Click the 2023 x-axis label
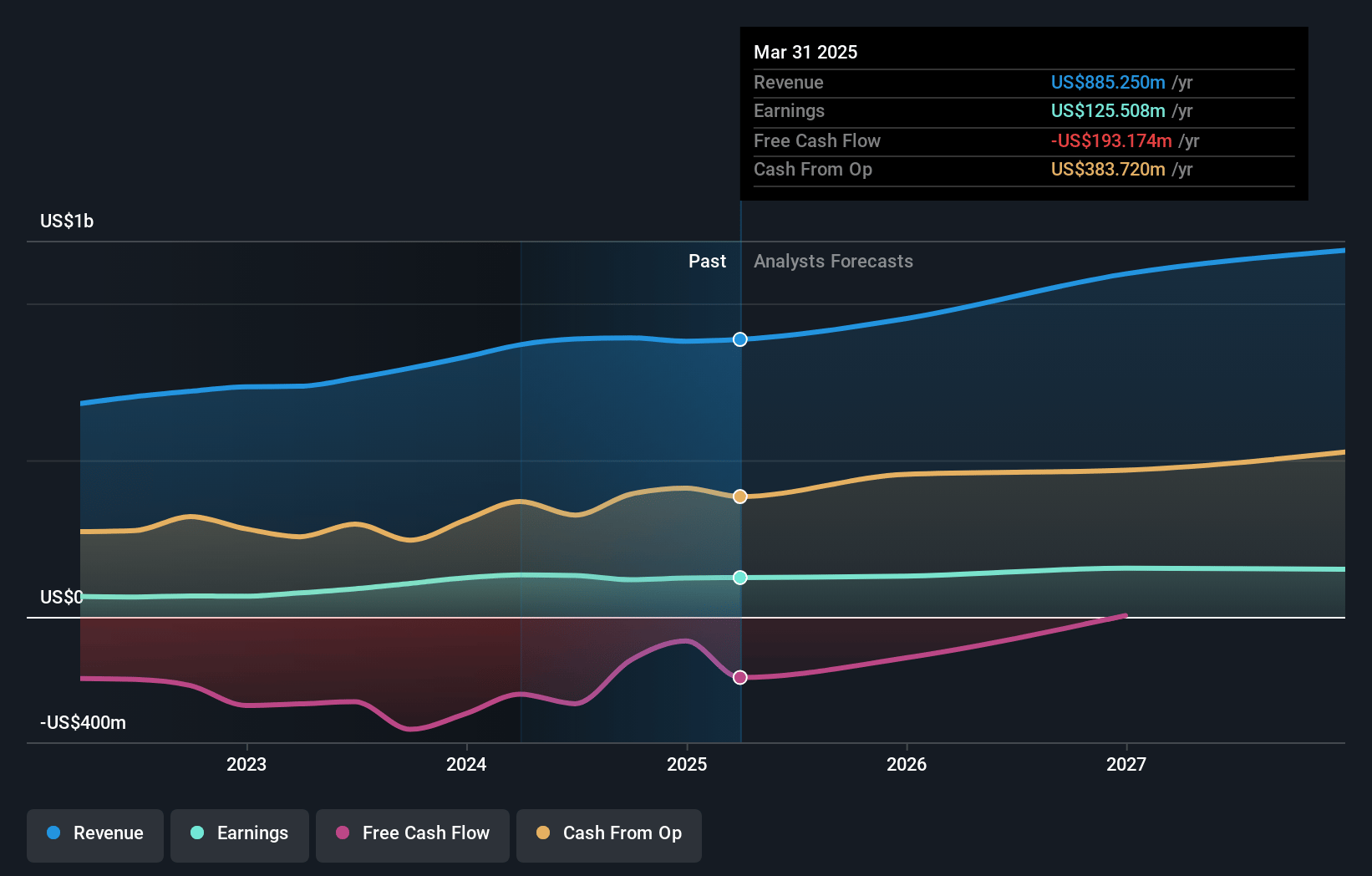1372x876 pixels. [x=246, y=765]
